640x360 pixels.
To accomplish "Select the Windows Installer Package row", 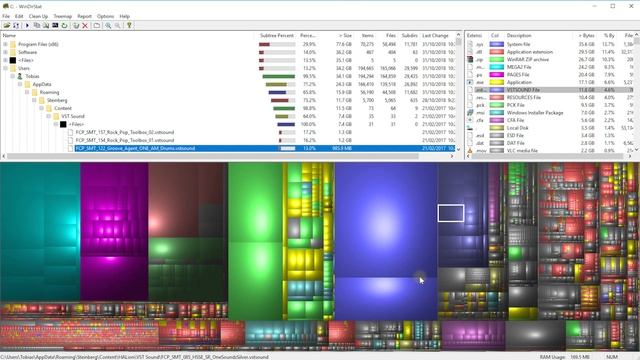I will pos(551,113).
